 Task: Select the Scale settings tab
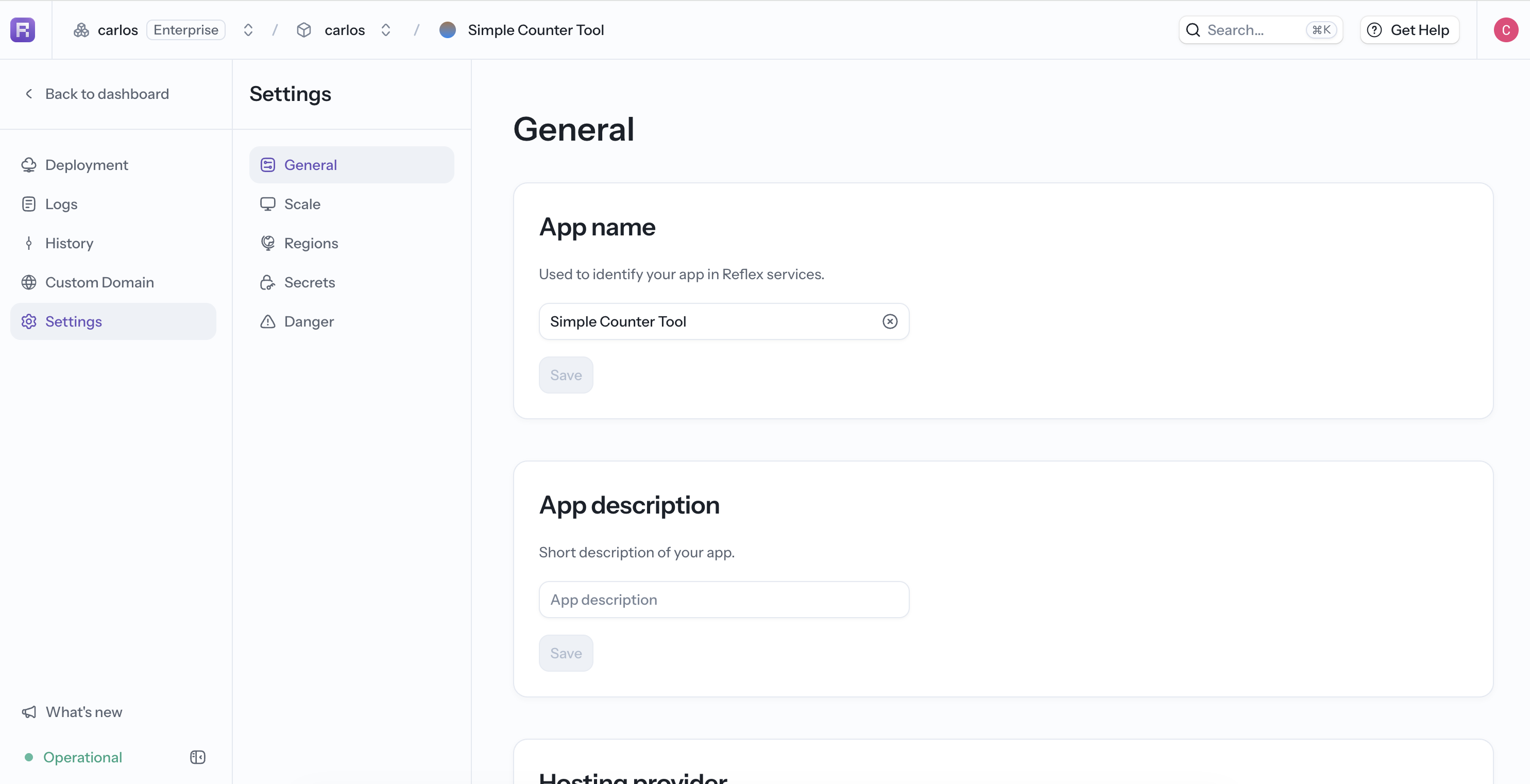coord(352,203)
